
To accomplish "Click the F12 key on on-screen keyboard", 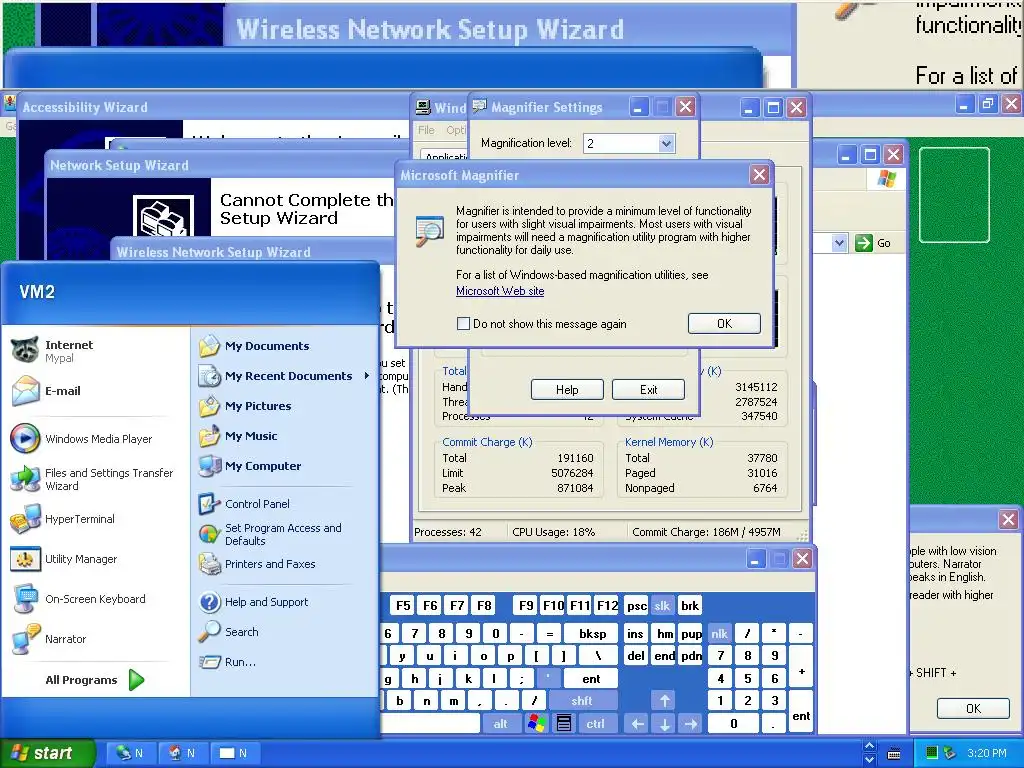I will [x=607, y=605].
